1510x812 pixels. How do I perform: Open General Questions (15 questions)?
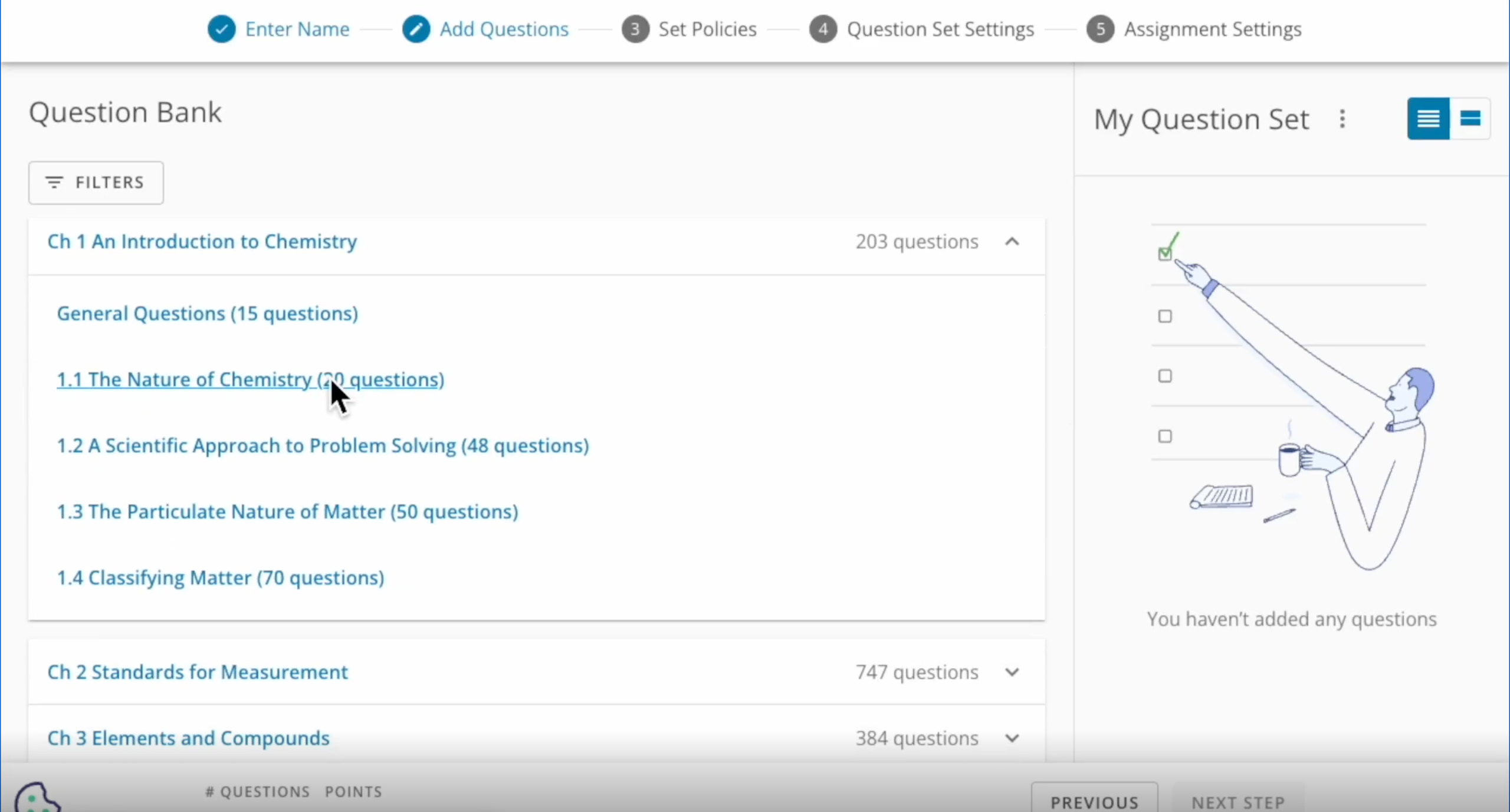coord(208,314)
